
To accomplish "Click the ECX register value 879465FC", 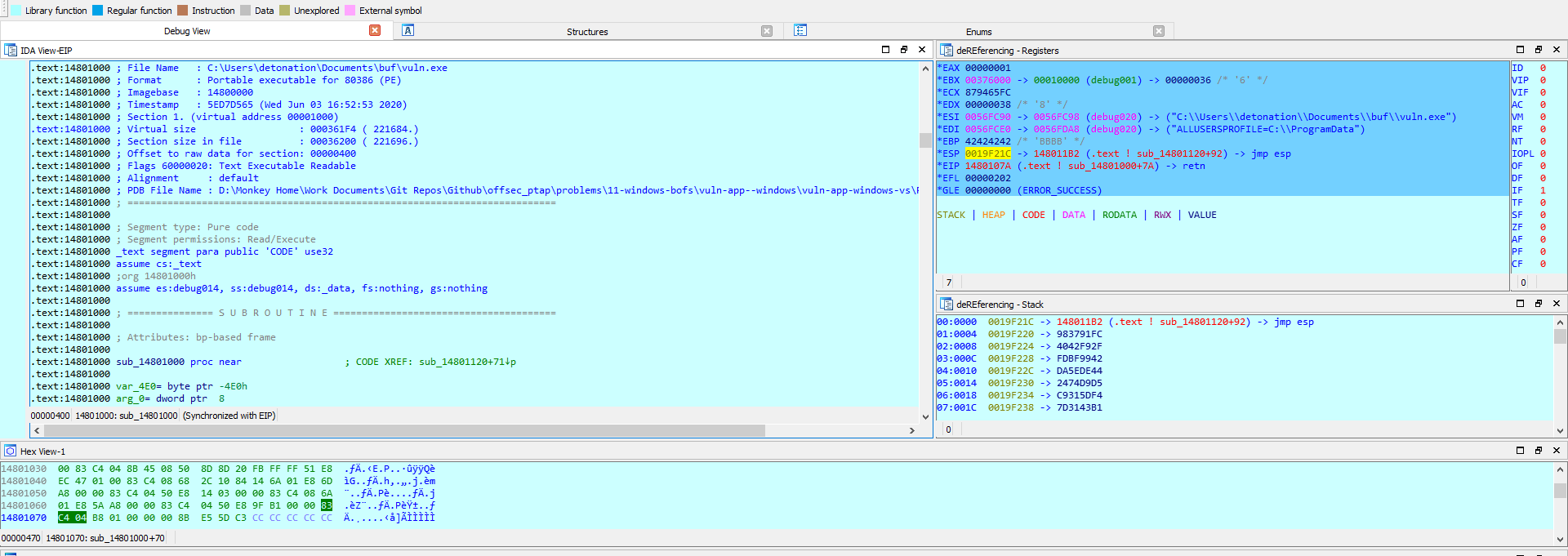I will tap(987, 92).
